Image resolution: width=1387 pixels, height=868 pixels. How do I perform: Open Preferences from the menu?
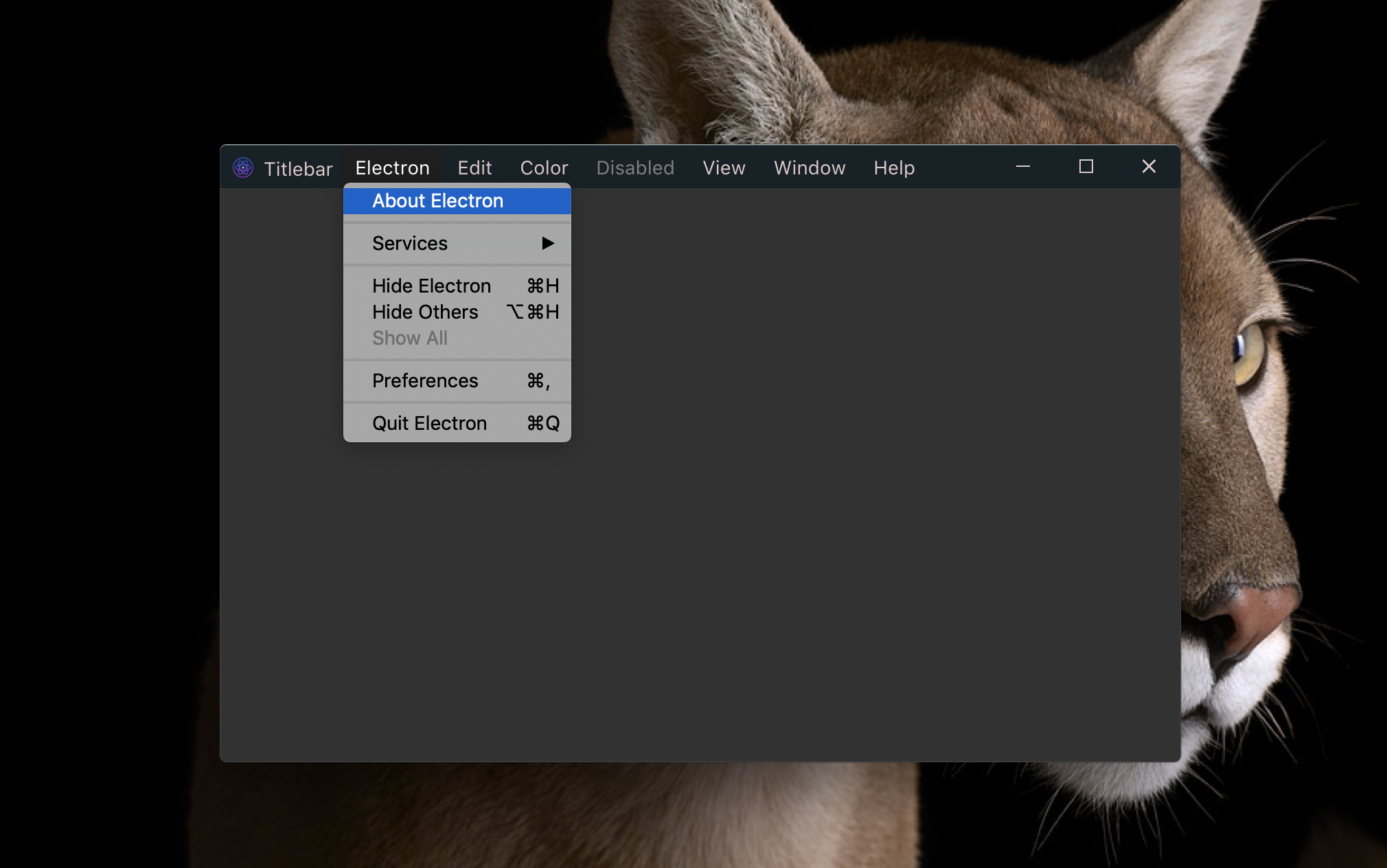click(x=425, y=380)
